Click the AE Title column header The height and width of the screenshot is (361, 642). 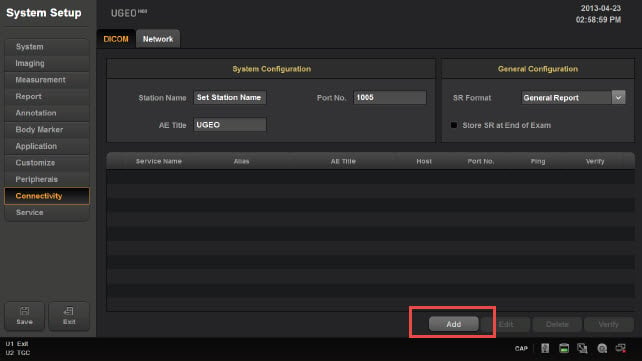point(343,161)
